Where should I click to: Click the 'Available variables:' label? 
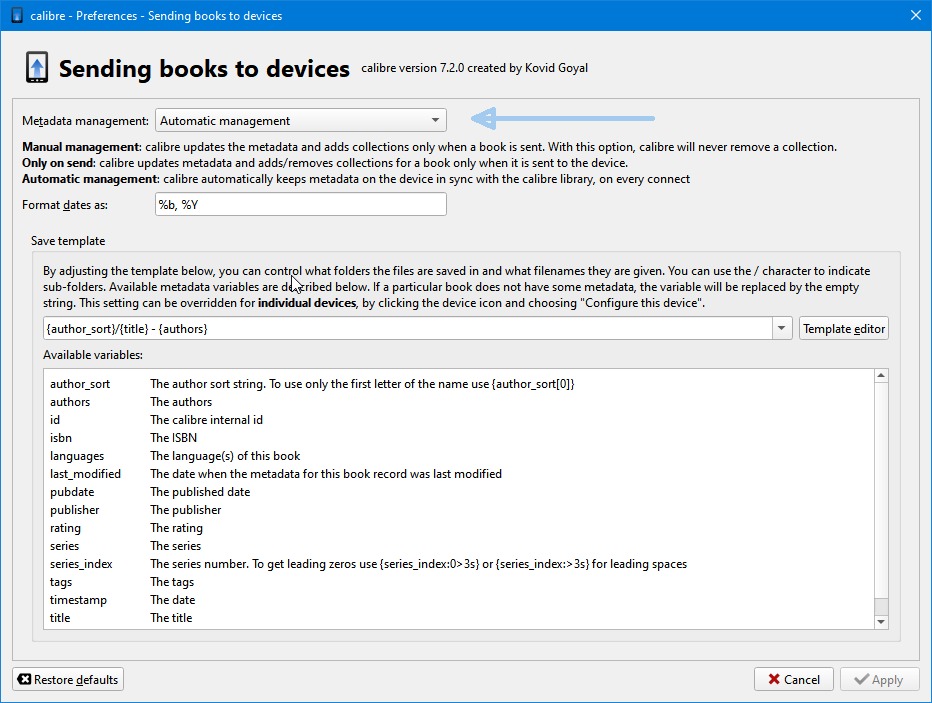coord(93,355)
